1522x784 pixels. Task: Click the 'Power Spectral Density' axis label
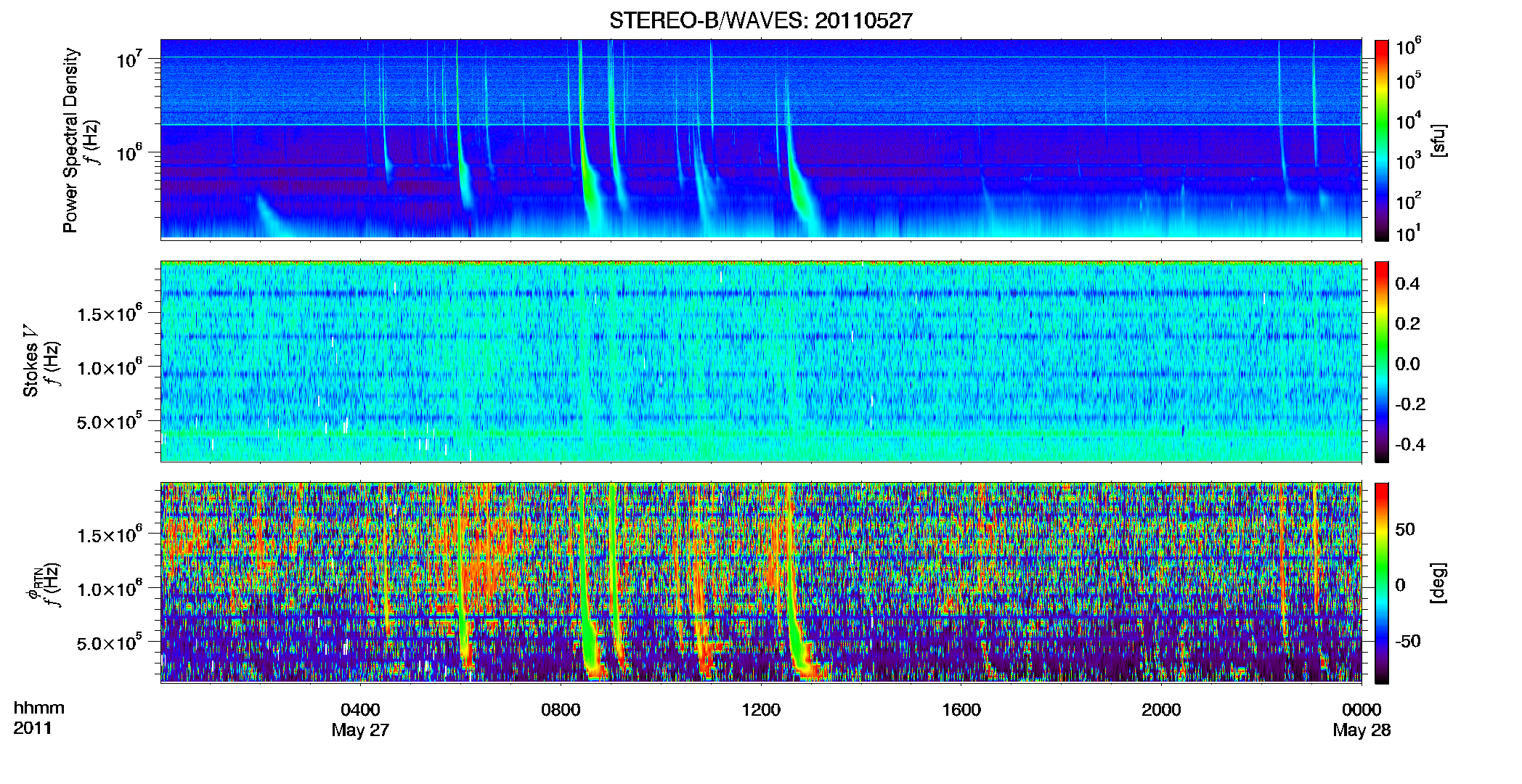point(70,140)
